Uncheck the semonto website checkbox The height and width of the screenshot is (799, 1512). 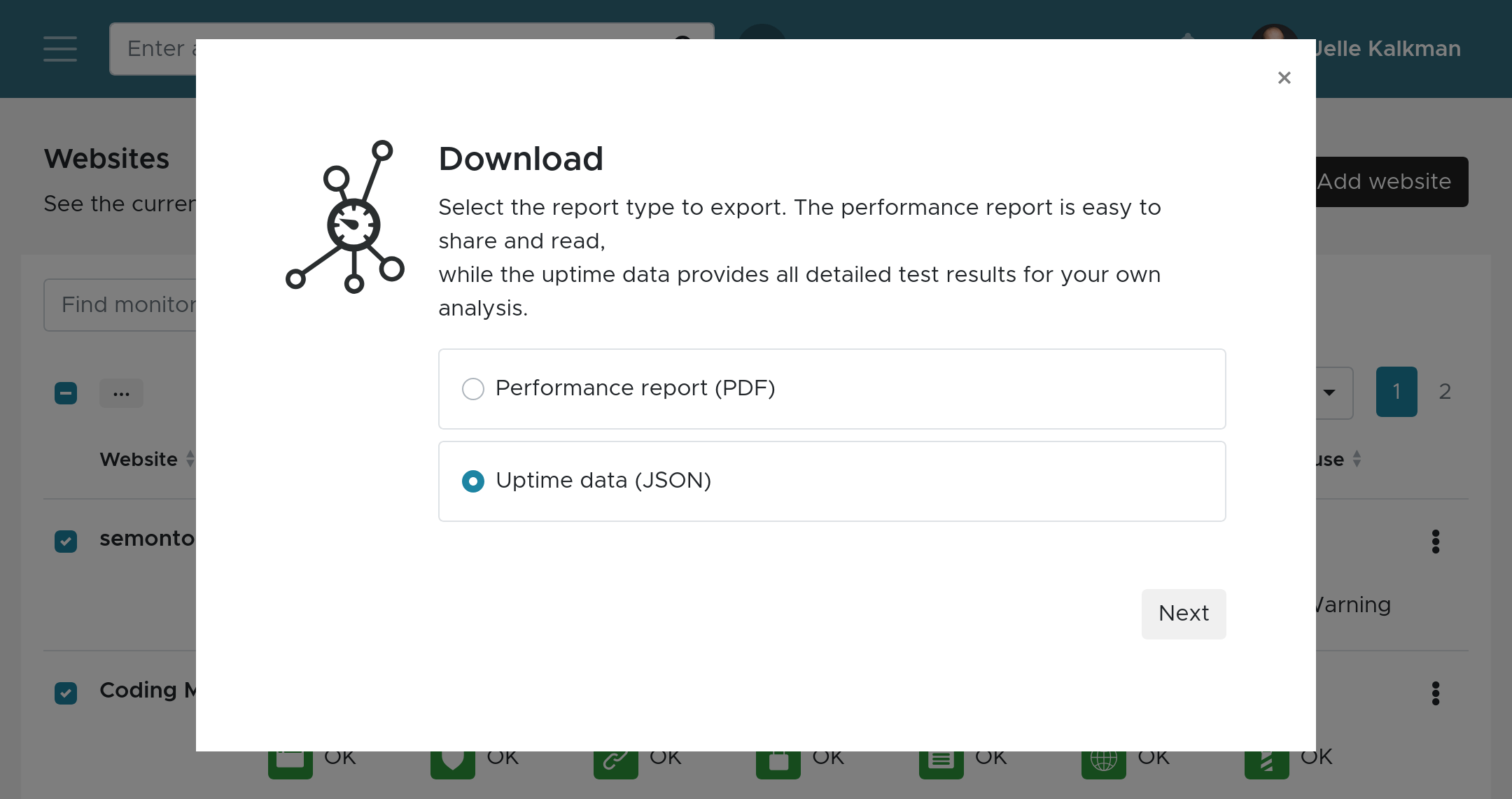66,541
